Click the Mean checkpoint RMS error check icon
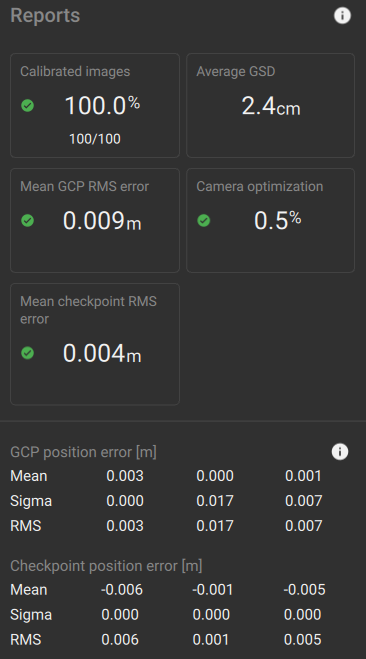Image resolution: width=366 pixels, height=659 pixels. point(28,353)
